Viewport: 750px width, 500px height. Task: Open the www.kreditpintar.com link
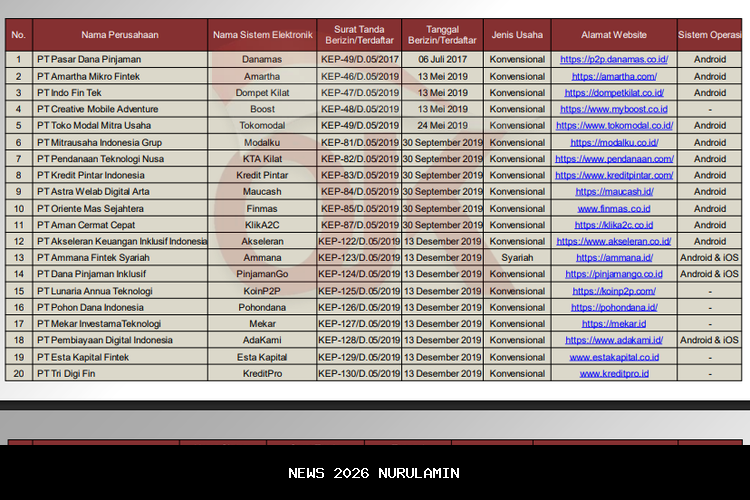[614, 175]
